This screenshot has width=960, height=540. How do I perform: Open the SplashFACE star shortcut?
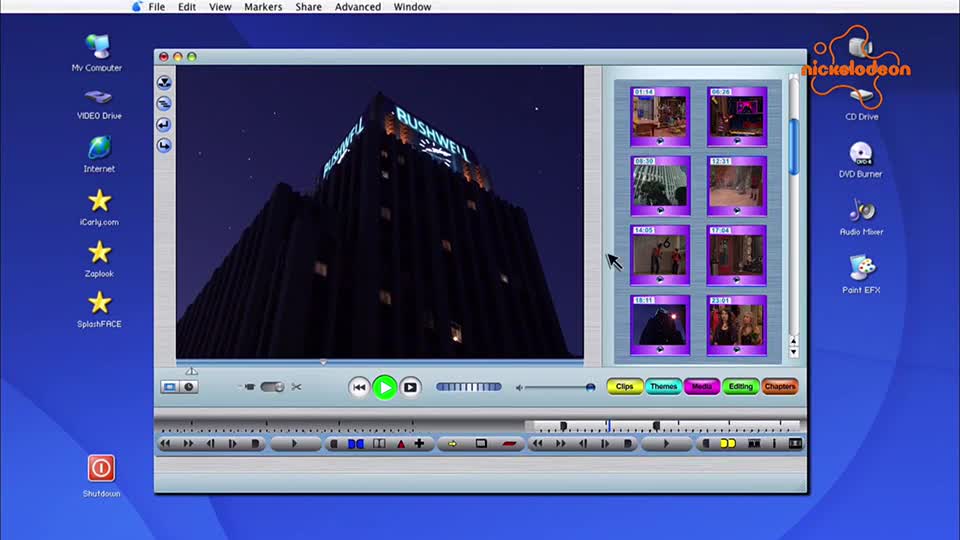[x=99, y=309]
